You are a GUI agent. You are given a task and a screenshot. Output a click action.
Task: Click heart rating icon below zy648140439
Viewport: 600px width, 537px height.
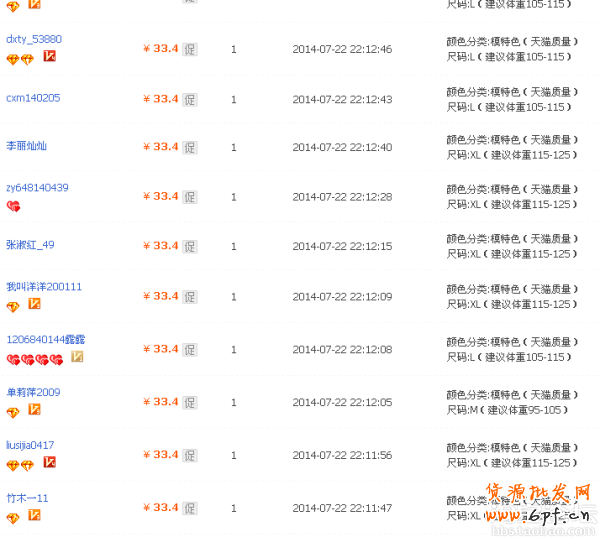(x=13, y=206)
